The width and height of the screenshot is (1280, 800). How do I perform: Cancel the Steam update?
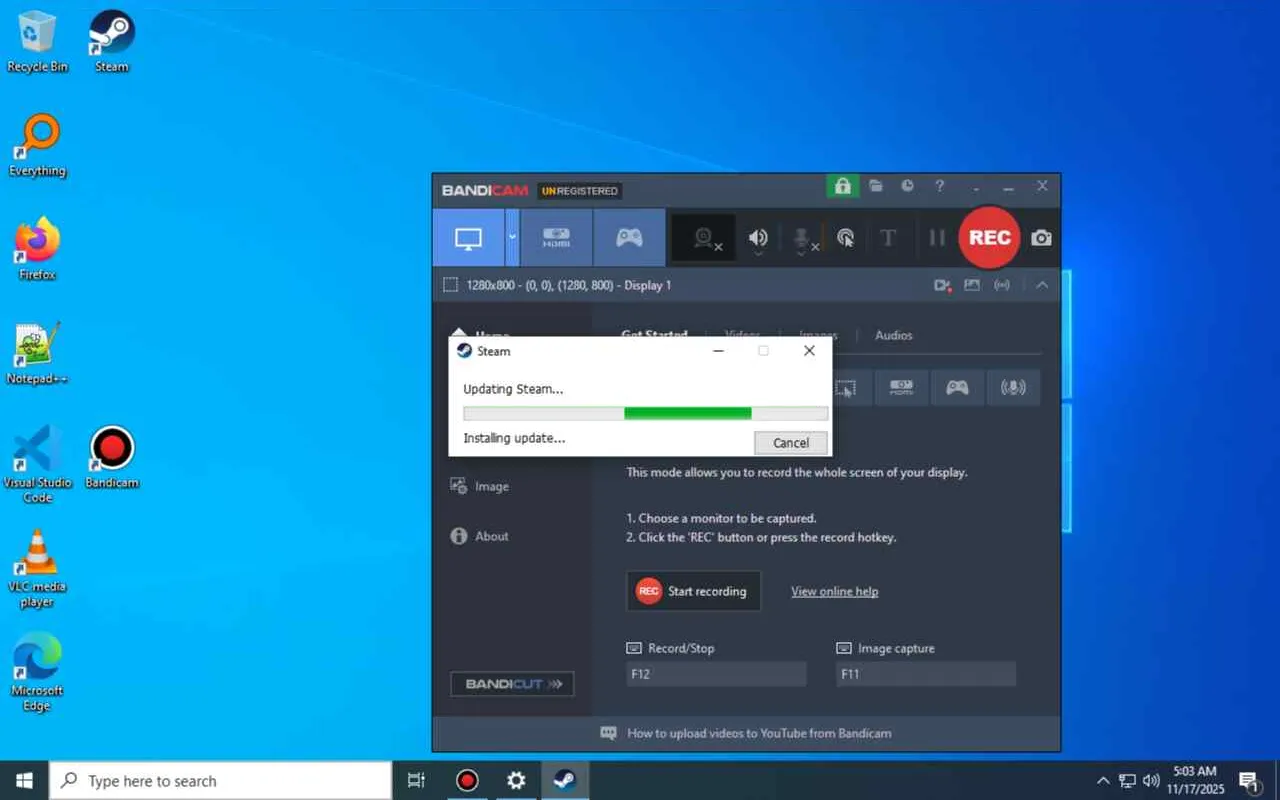tap(791, 443)
